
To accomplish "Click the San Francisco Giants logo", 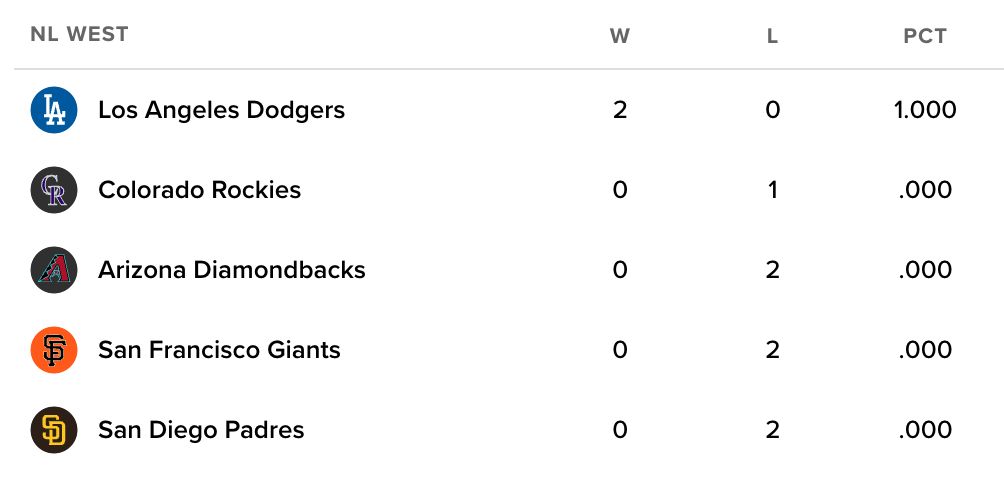I will (54, 350).
